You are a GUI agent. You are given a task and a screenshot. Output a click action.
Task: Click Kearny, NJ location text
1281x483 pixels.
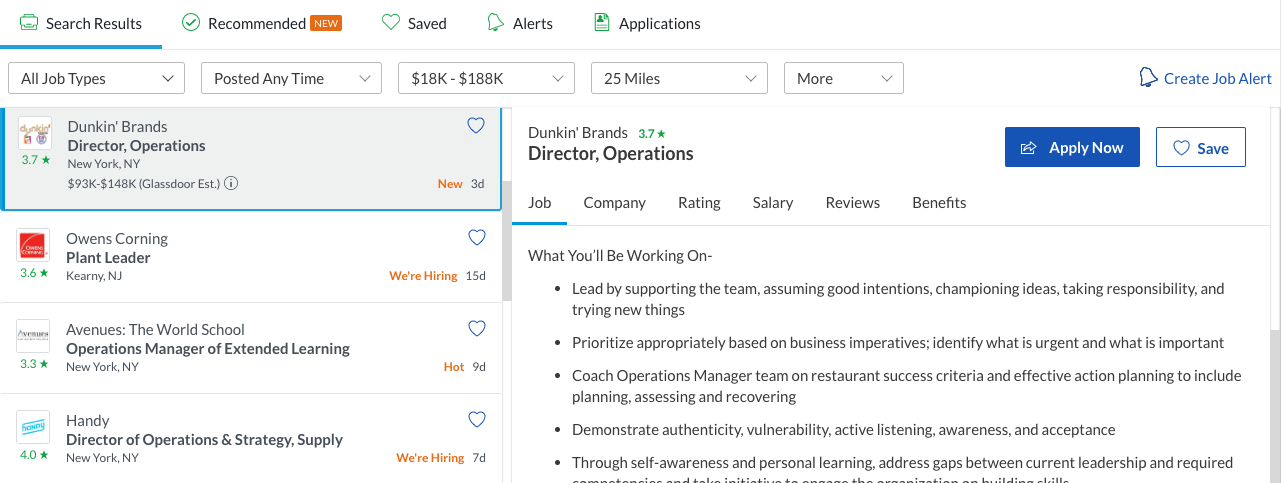coord(94,276)
